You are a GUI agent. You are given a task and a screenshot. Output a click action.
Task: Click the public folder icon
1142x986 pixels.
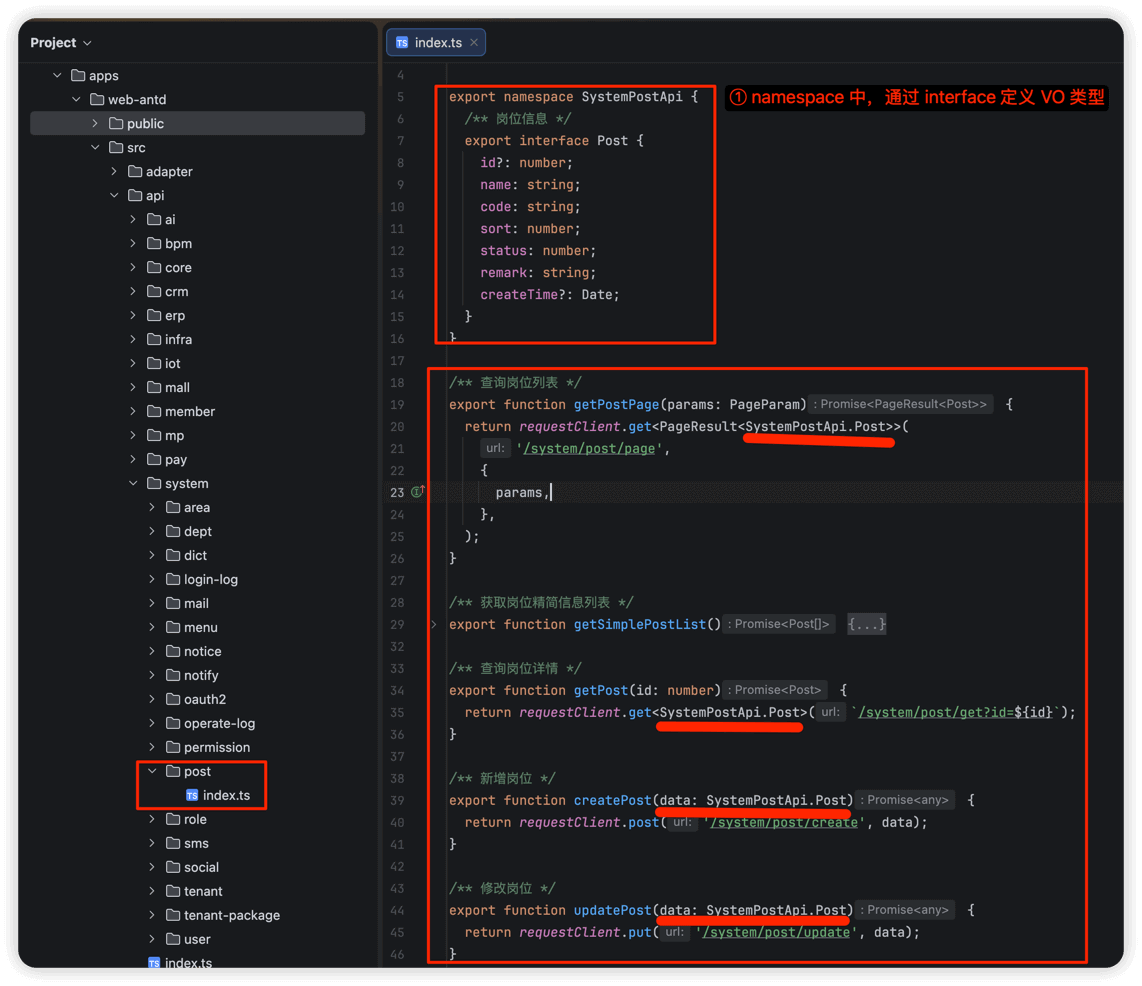[116, 123]
